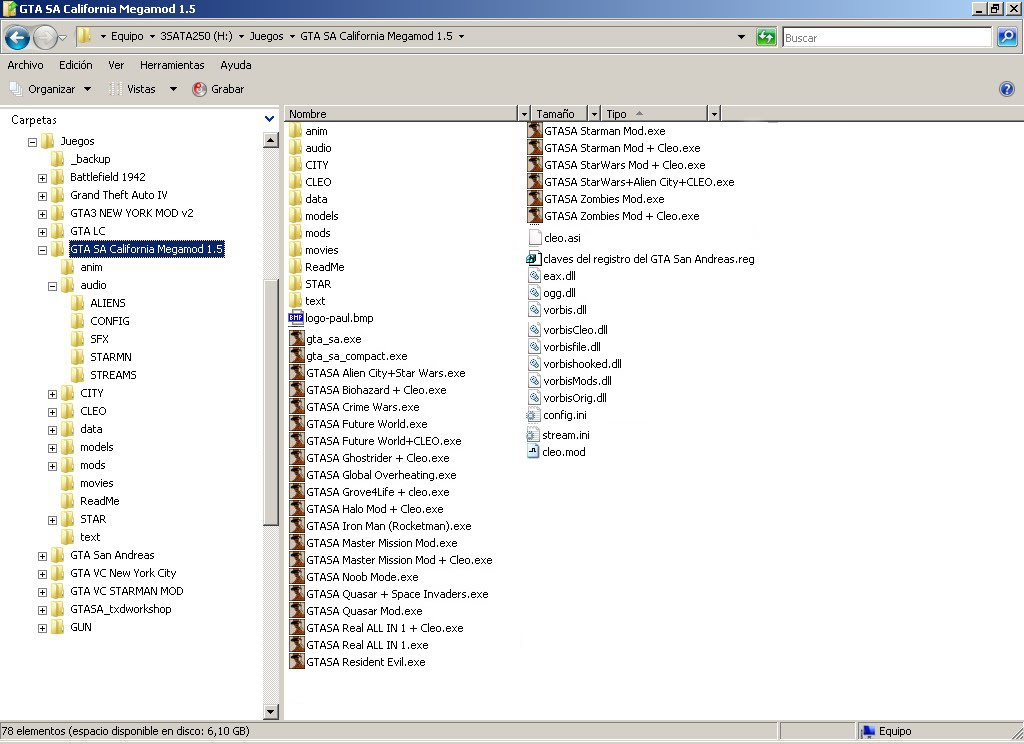Click inside the Buscar search field
Viewport: 1024px width, 744px height.
[x=887, y=38]
